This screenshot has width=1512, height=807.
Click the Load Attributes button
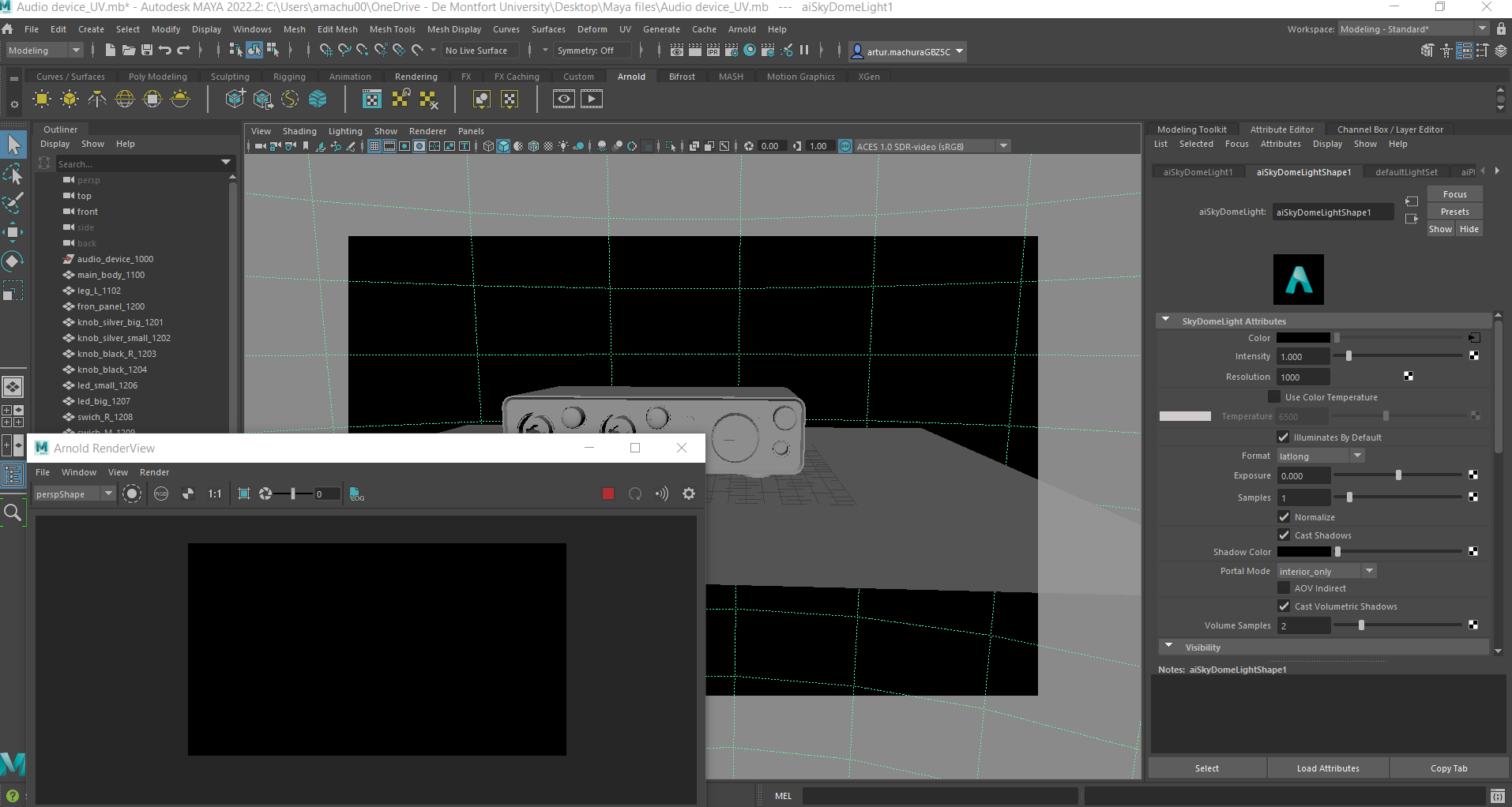click(1327, 768)
